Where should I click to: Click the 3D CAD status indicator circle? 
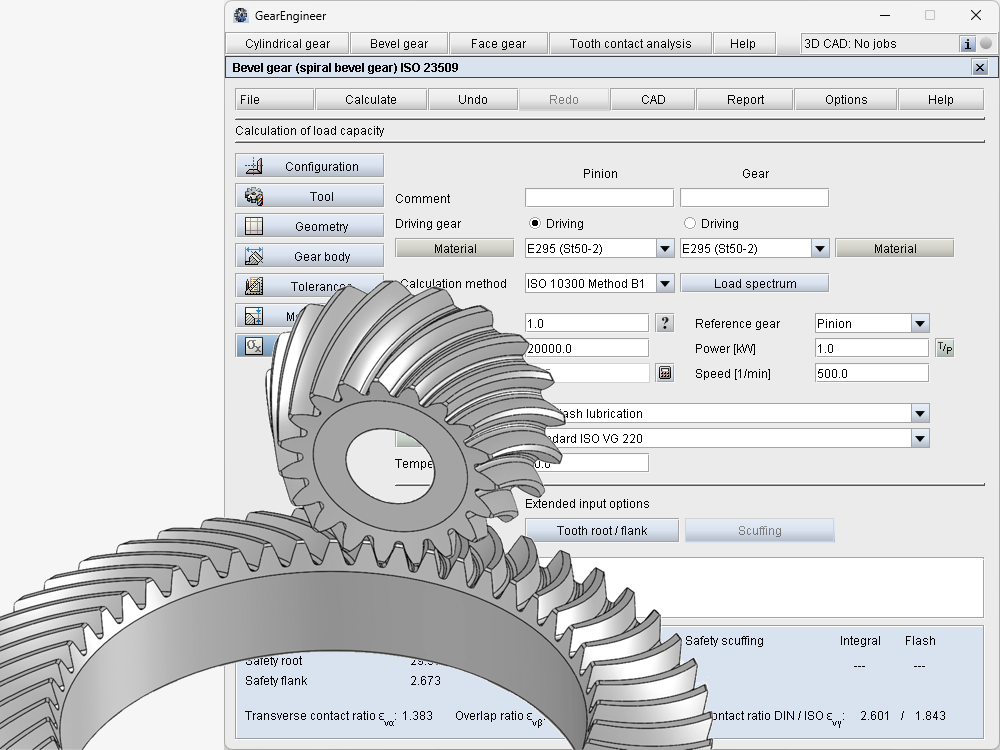coord(986,44)
